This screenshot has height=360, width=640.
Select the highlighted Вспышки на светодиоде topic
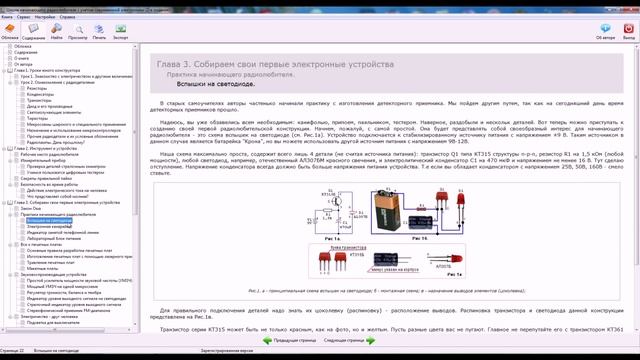tap(49, 220)
